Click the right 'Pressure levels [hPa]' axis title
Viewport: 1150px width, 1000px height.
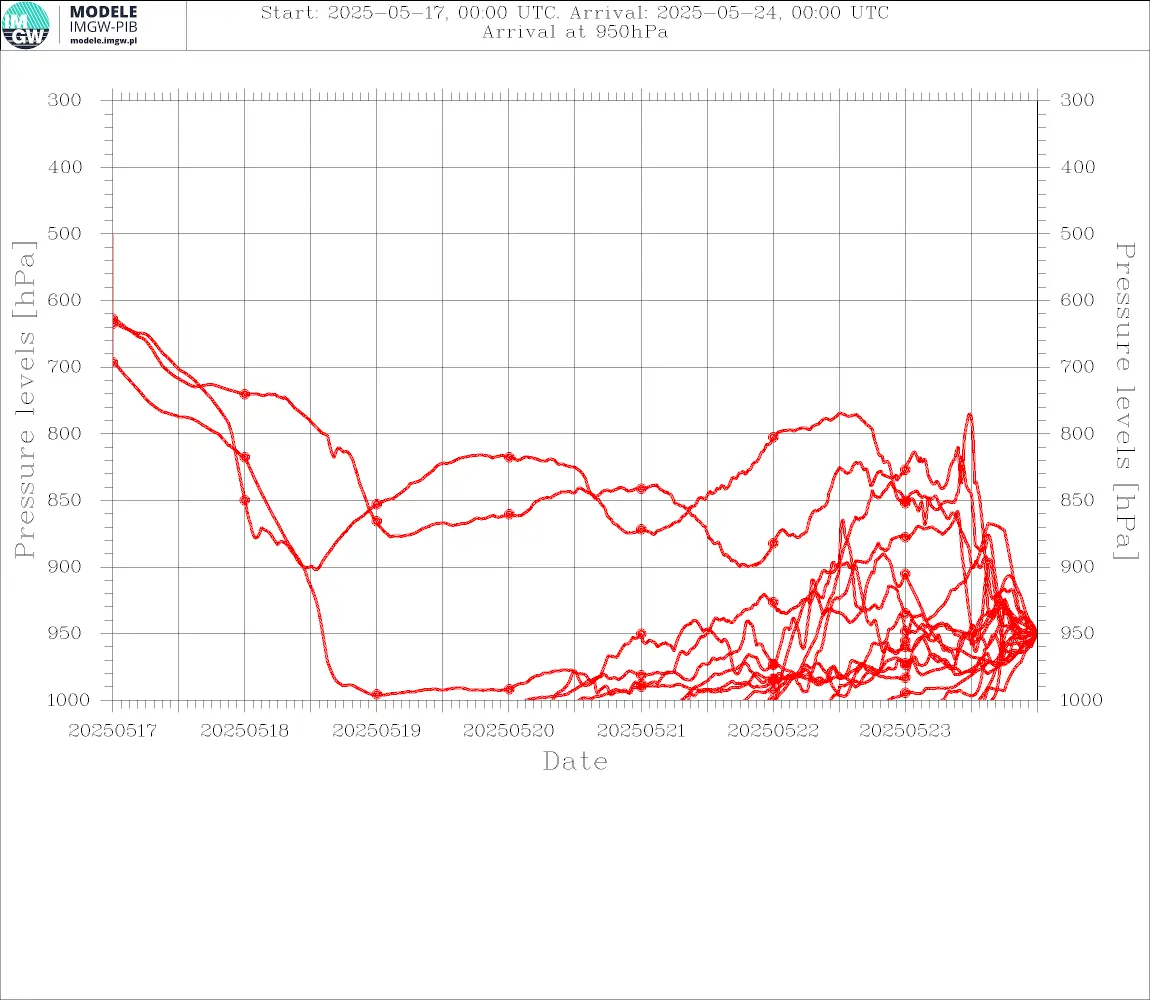[1125, 401]
